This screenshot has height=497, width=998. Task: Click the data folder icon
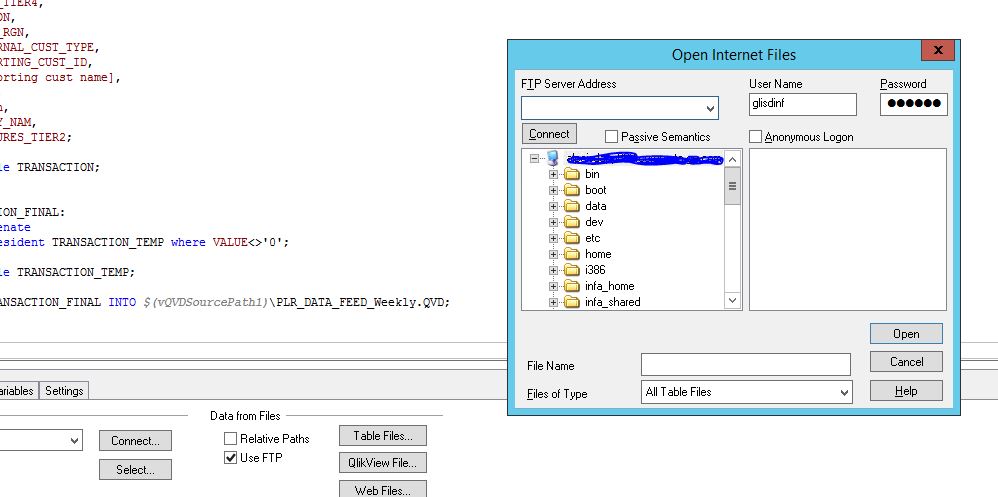(572, 206)
